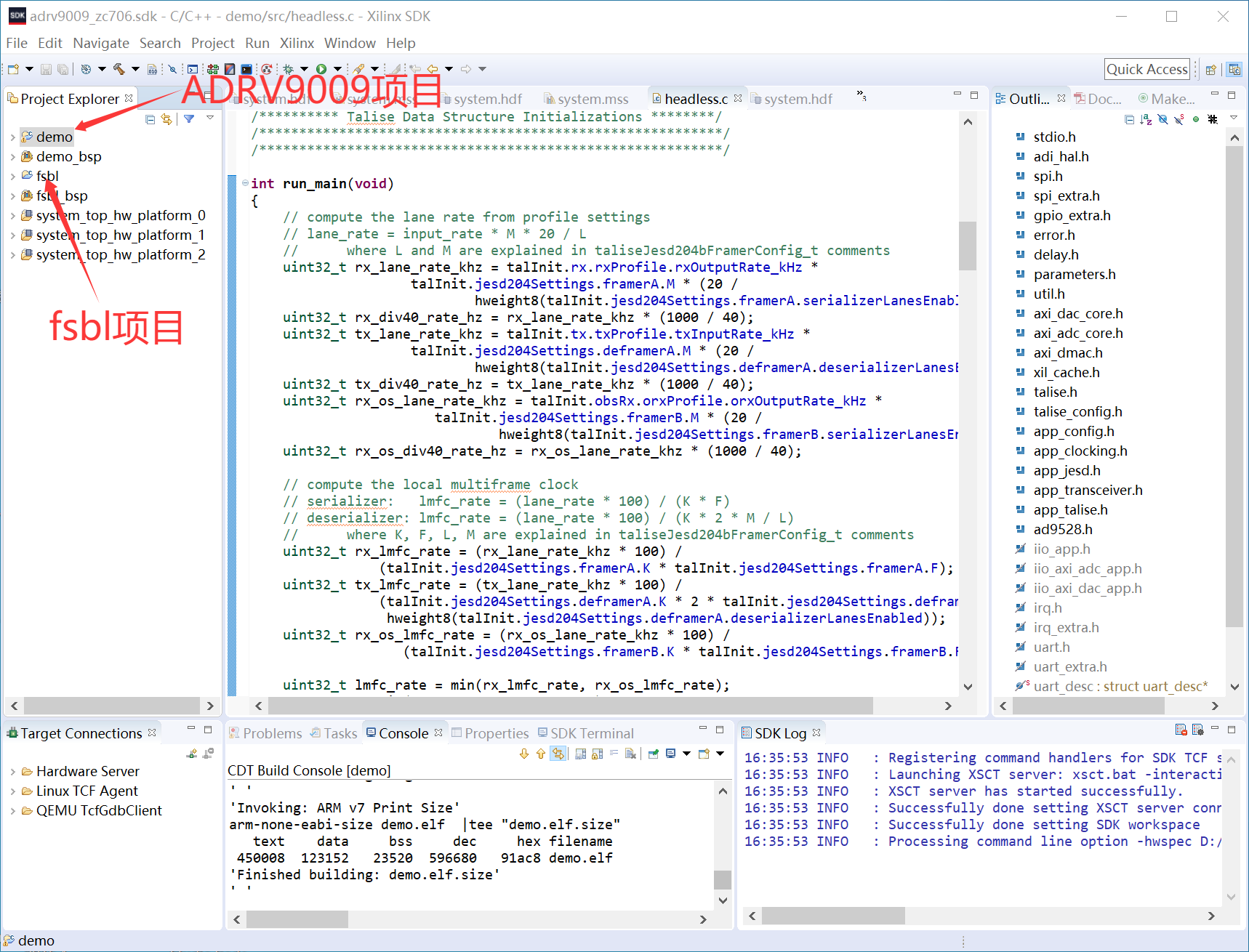Collapse all in Outline panel
1249x952 pixels.
click(1129, 119)
